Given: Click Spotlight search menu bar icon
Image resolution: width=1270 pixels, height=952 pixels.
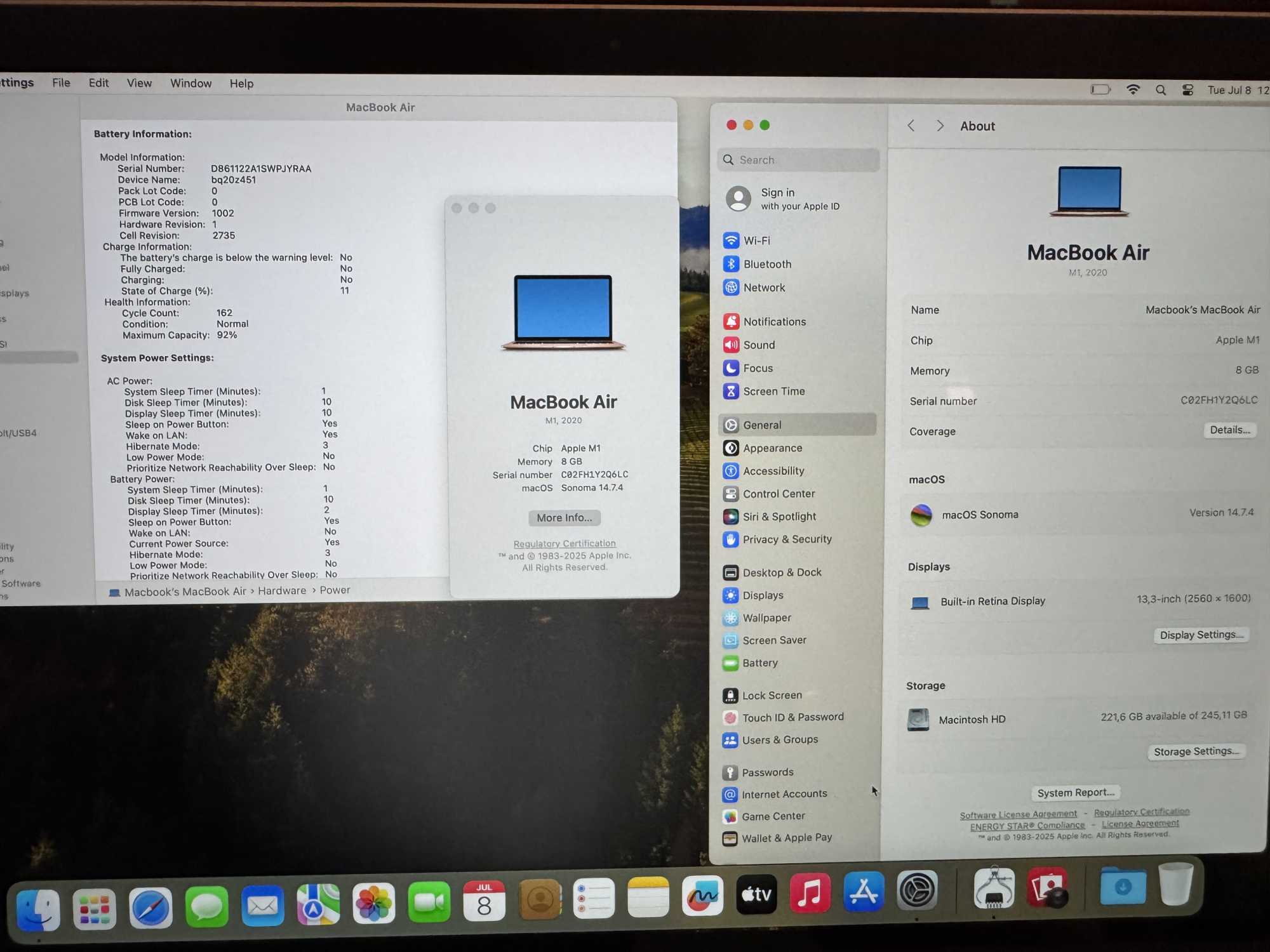Looking at the screenshot, I should (x=1160, y=90).
